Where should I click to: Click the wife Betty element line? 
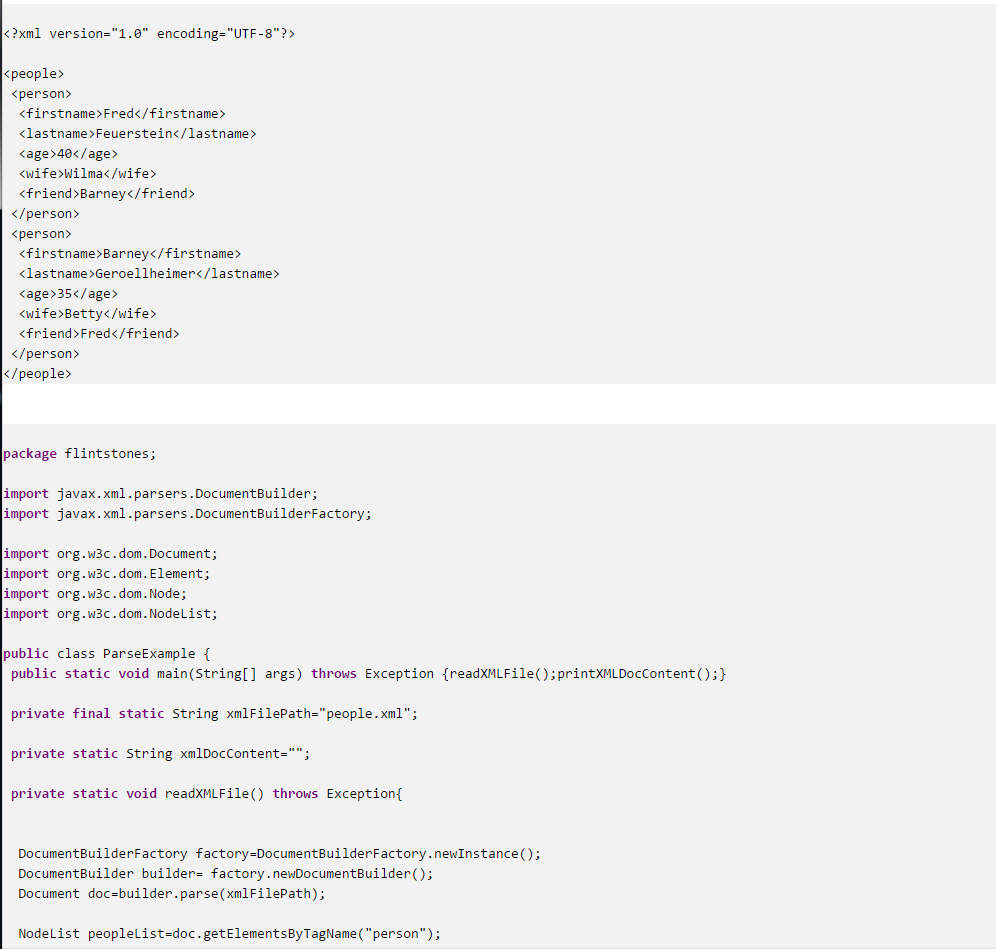click(x=87, y=314)
